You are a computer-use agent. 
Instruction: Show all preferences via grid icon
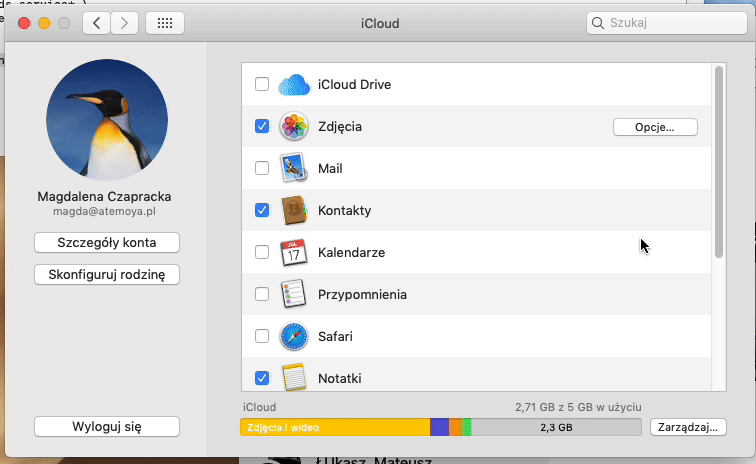(164, 23)
